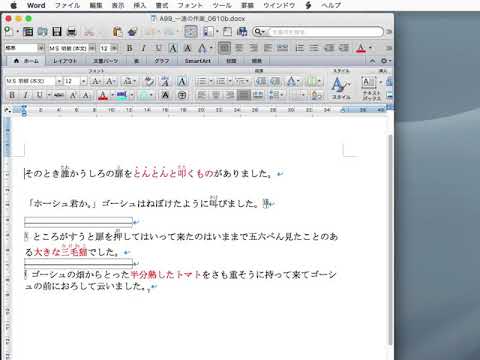The height and width of the screenshot is (360, 480).
Task: Open the Word application menu
Action: coord(36,5)
